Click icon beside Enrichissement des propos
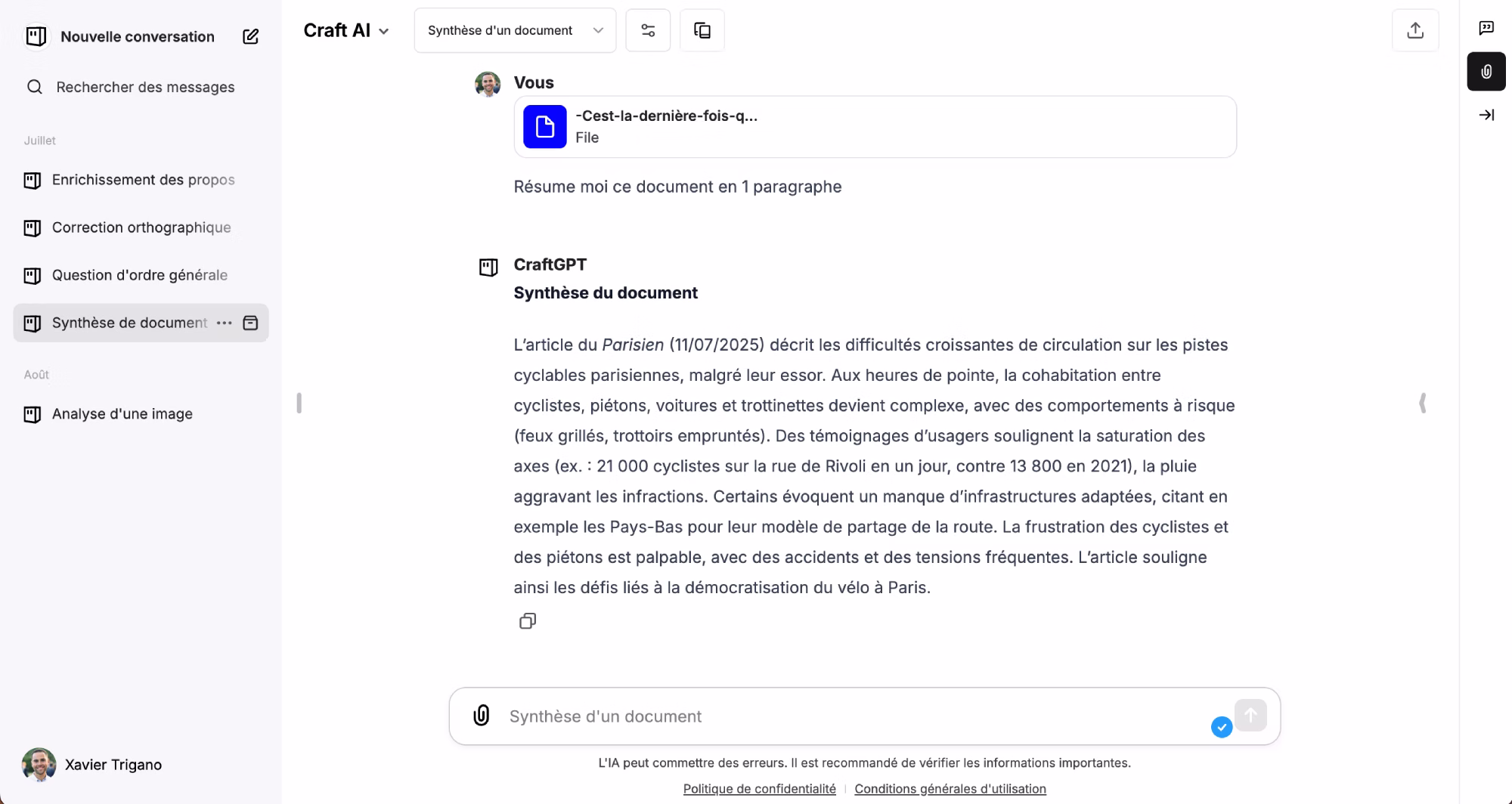1512x804 pixels. coord(33,180)
